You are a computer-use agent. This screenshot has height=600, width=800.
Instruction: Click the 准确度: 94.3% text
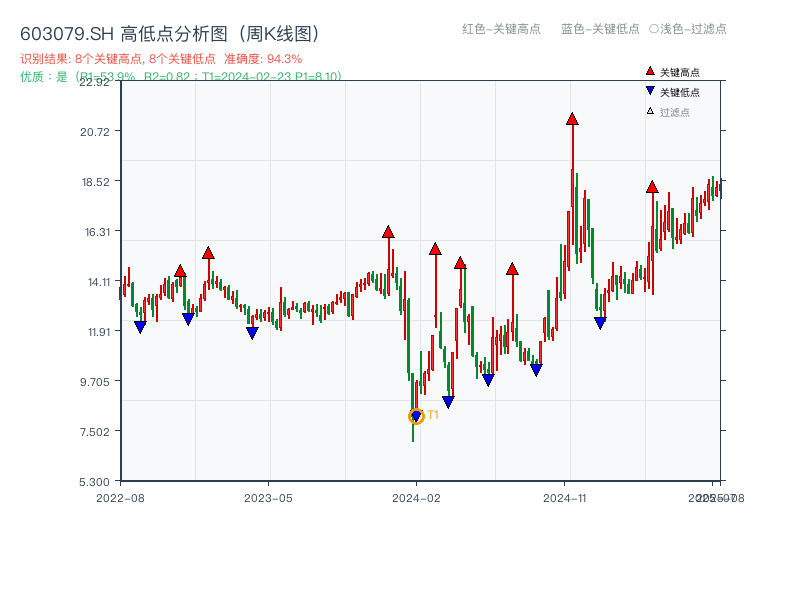click(x=263, y=59)
